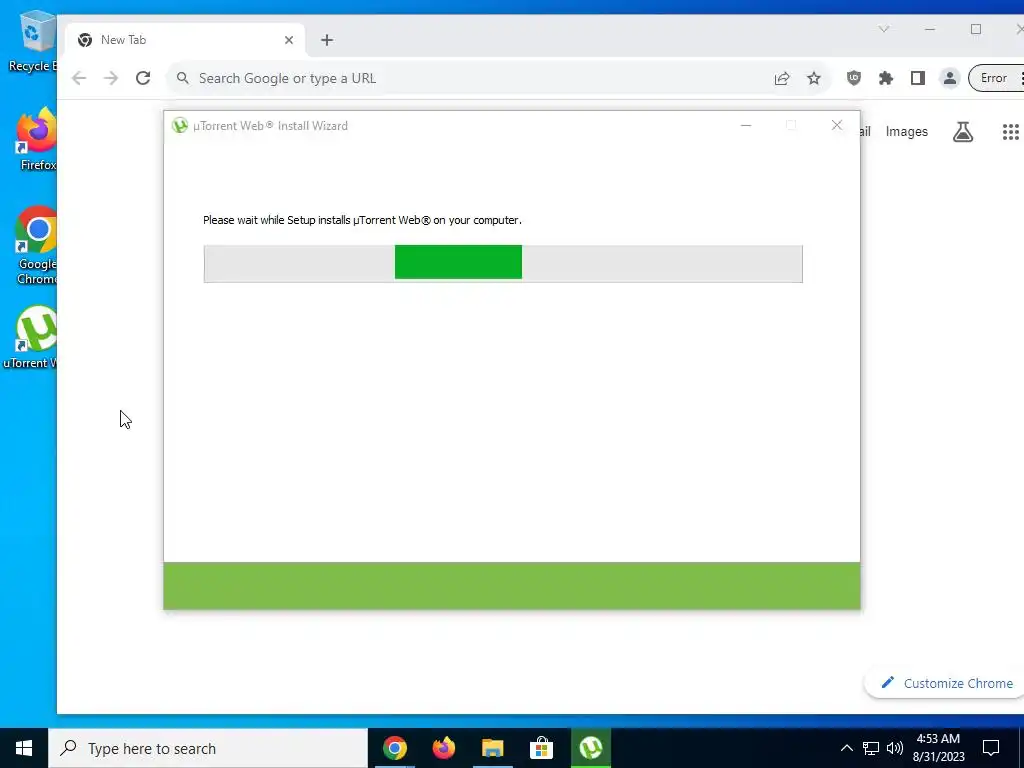
Task: Open Firefox from the taskbar
Action: pos(444,748)
